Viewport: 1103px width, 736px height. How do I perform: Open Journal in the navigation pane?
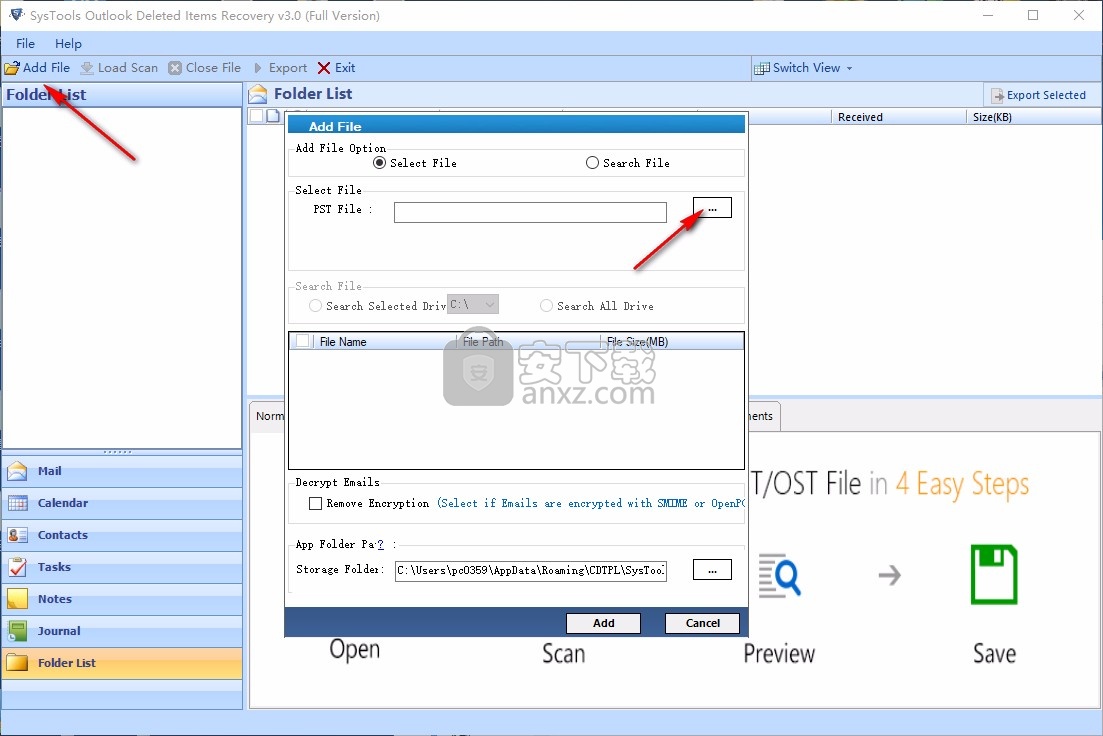click(x=122, y=631)
